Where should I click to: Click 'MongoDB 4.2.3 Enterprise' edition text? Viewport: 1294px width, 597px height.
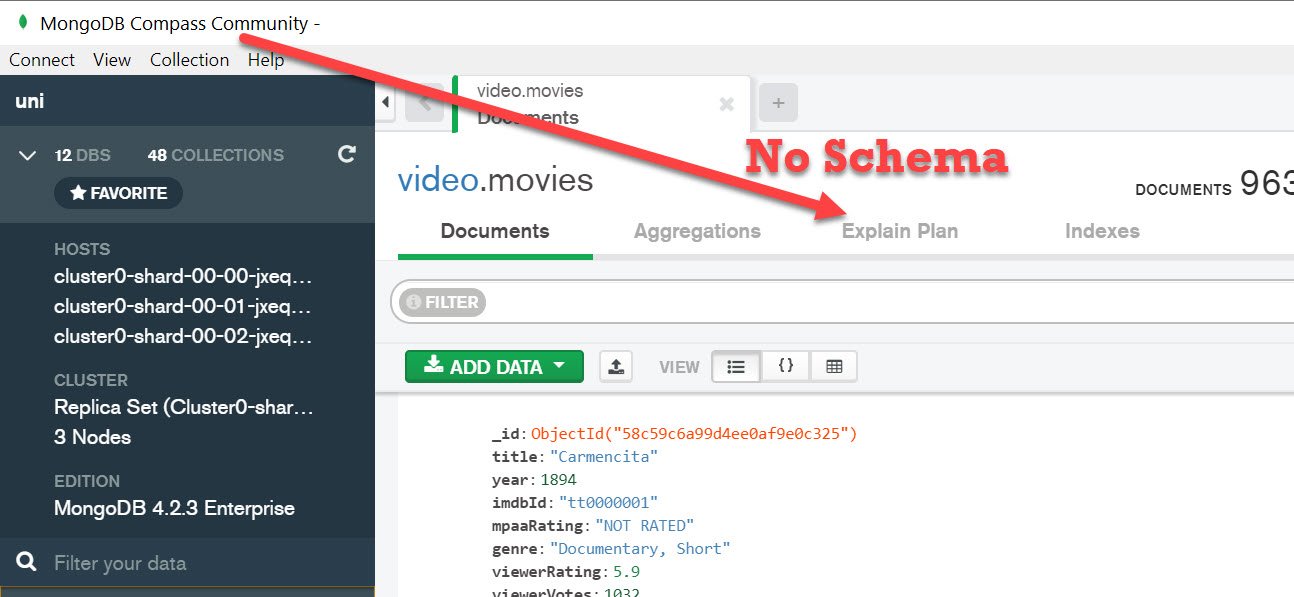[x=174, y=508]
